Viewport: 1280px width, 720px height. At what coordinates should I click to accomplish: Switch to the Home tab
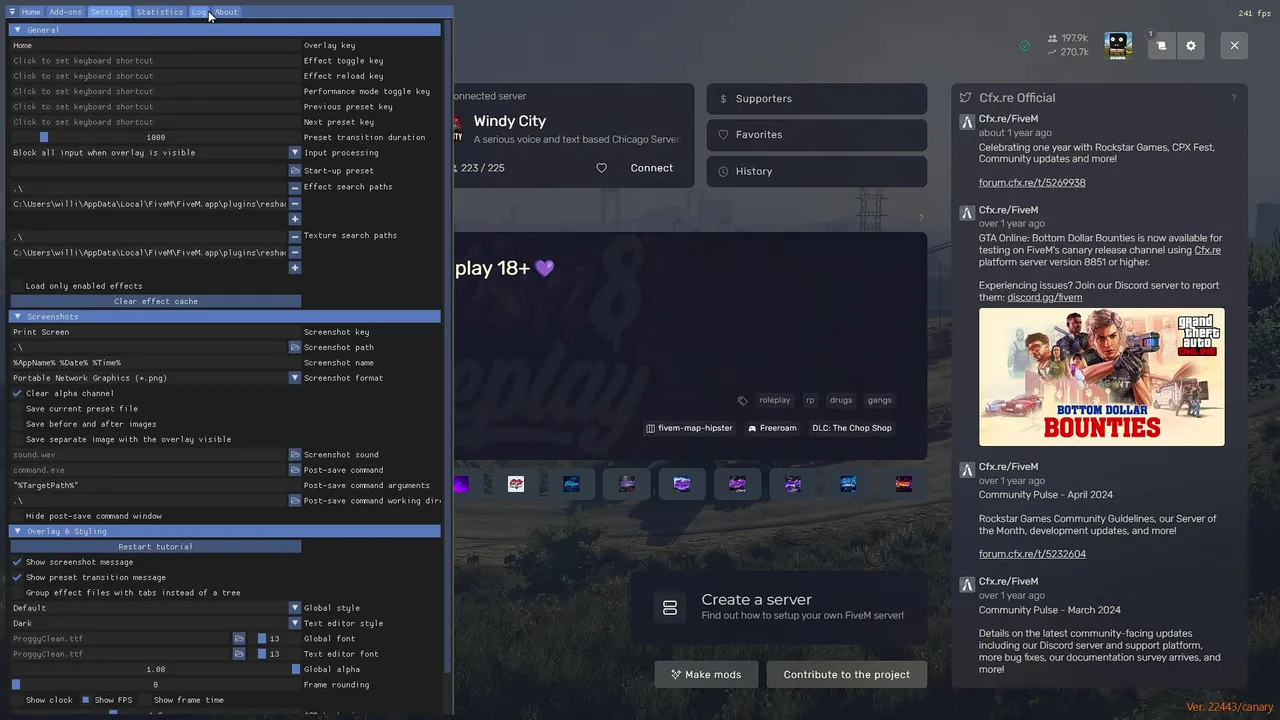point(31,12)
